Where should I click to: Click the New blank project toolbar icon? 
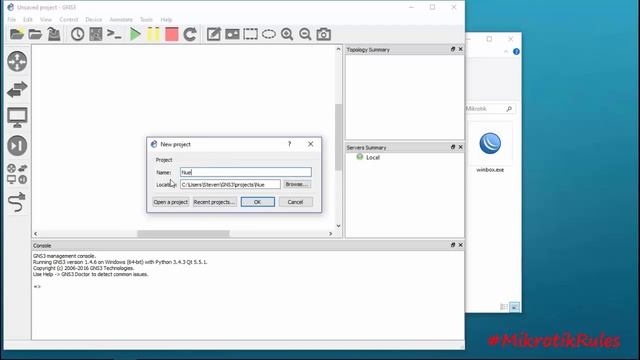point(17,34)
